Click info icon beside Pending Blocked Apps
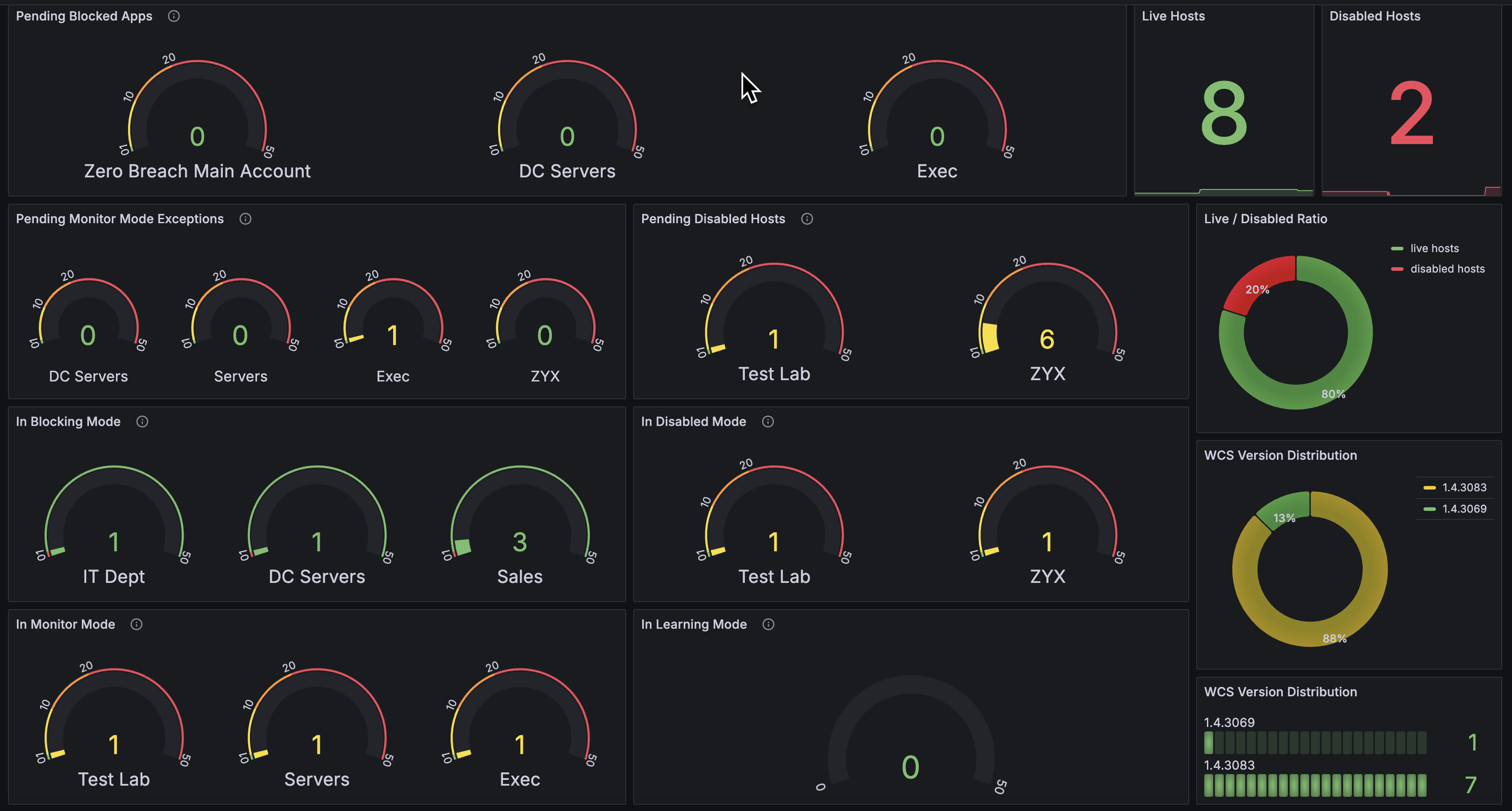 [174, 16]
